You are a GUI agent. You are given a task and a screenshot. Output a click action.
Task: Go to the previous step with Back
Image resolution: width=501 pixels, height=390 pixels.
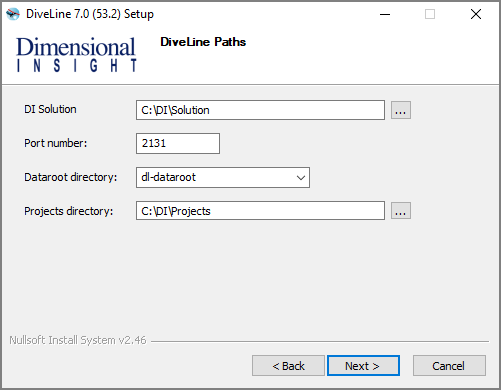(x=288, y=366)
